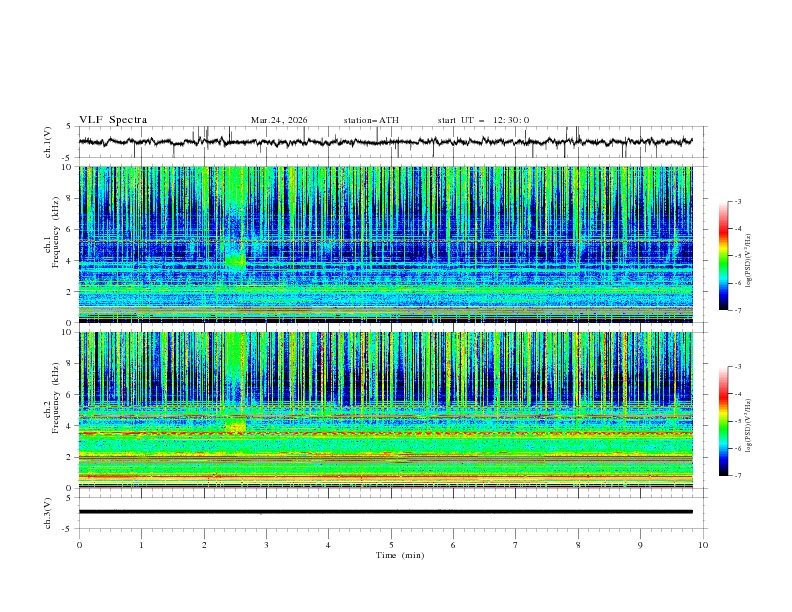This screenshot has height=612, width=792.
Task: Click the 8 minute tick on time axis
Action: tap(578, 544)
